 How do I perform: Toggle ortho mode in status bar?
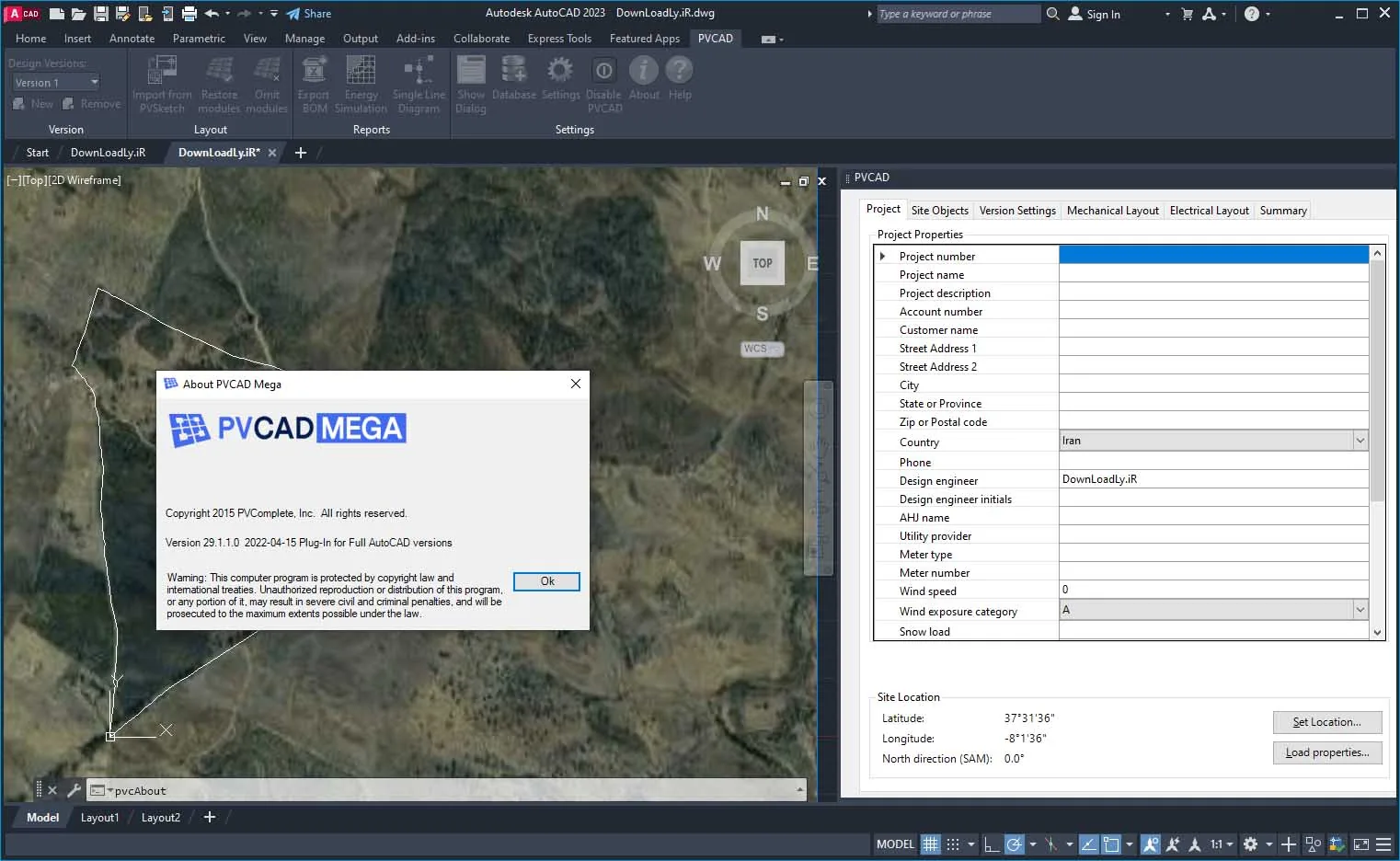[x=992, y=844]
